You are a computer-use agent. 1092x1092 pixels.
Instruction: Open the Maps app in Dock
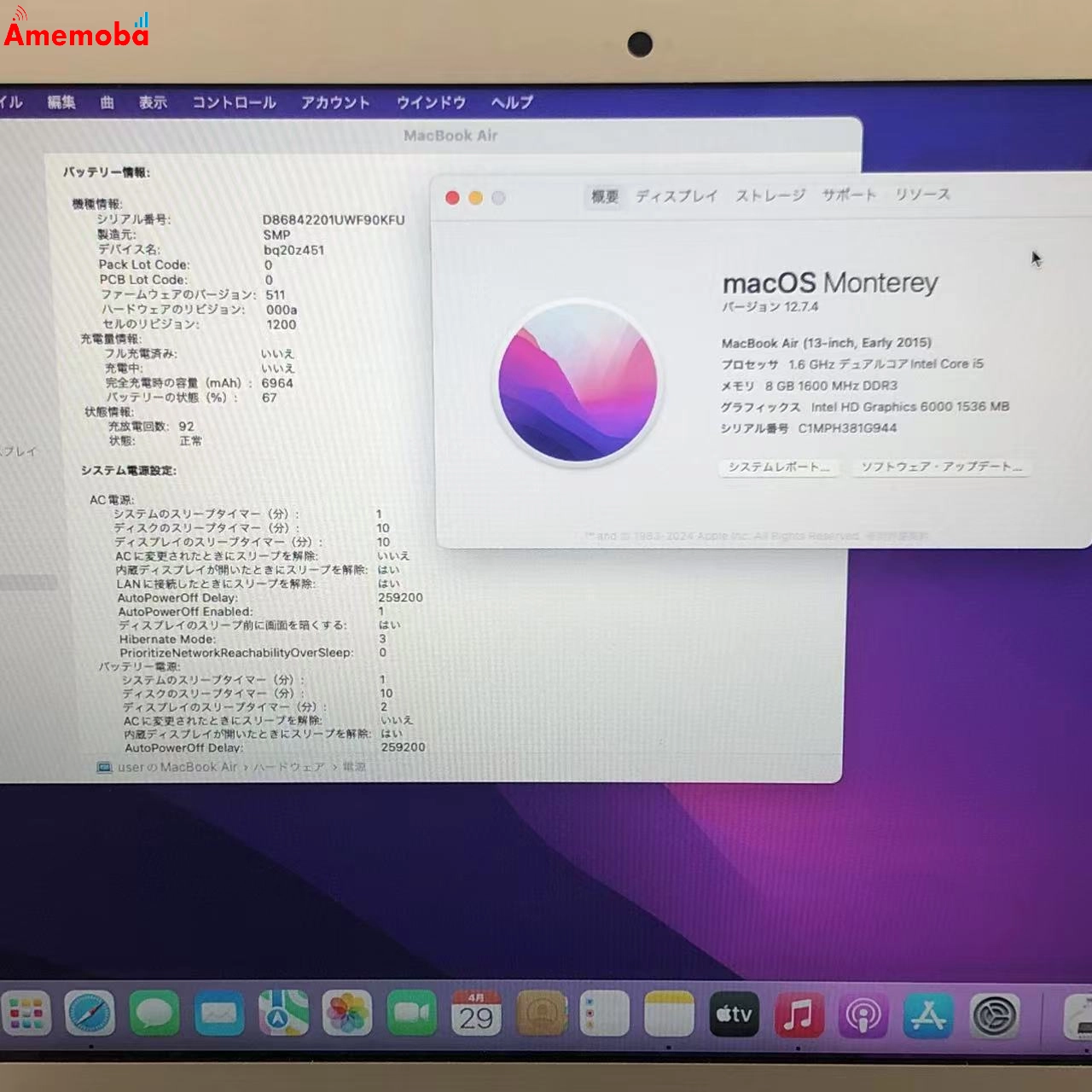pos(283,1014)
